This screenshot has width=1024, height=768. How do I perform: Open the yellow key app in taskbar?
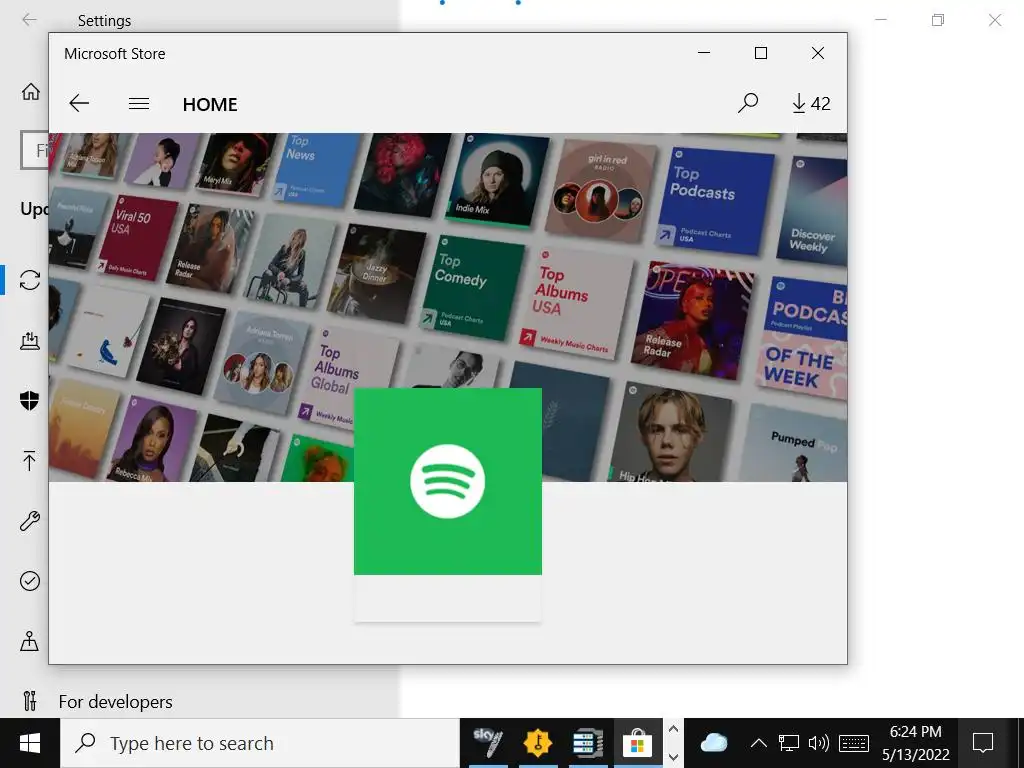point(537,743)
